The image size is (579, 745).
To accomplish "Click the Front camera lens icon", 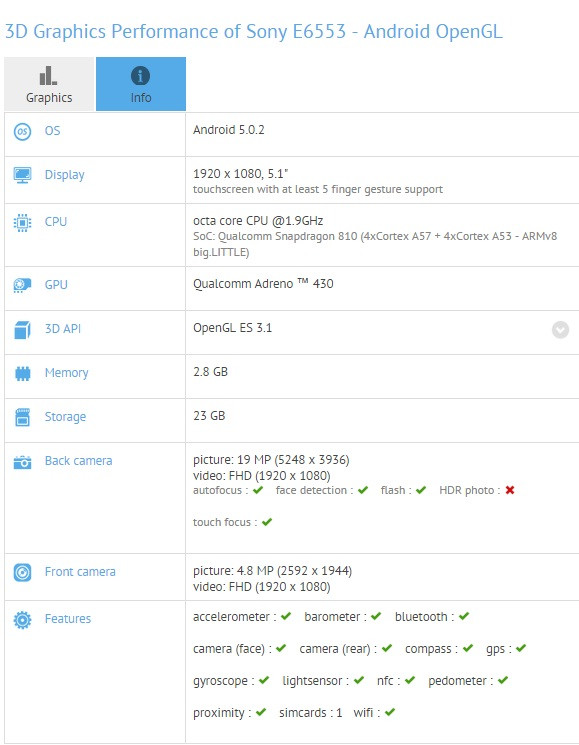I will point(22,573).
